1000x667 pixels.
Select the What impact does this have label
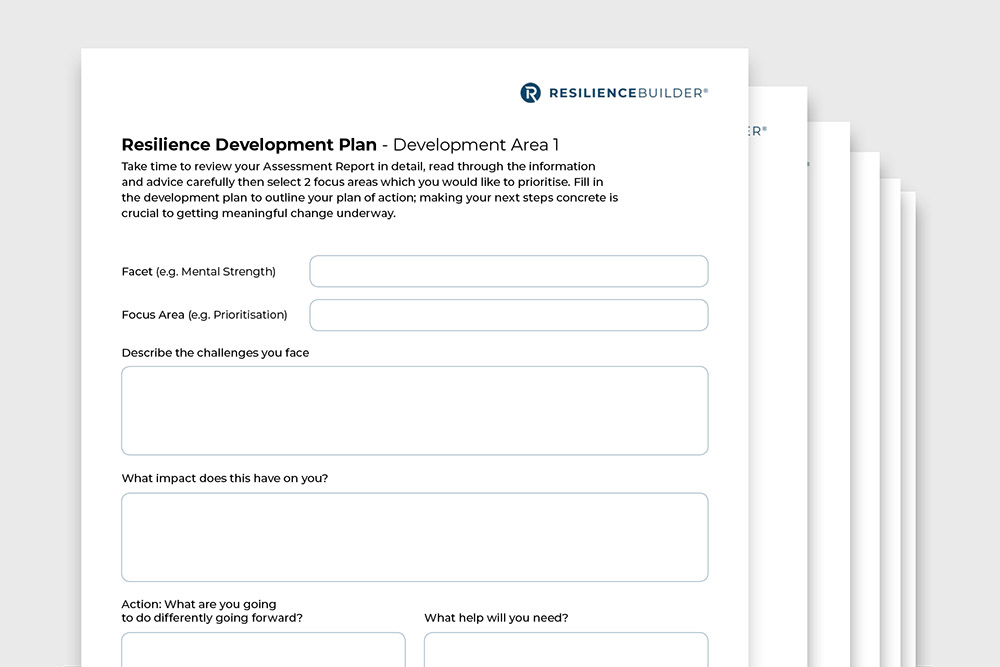[x=224, y=478]
